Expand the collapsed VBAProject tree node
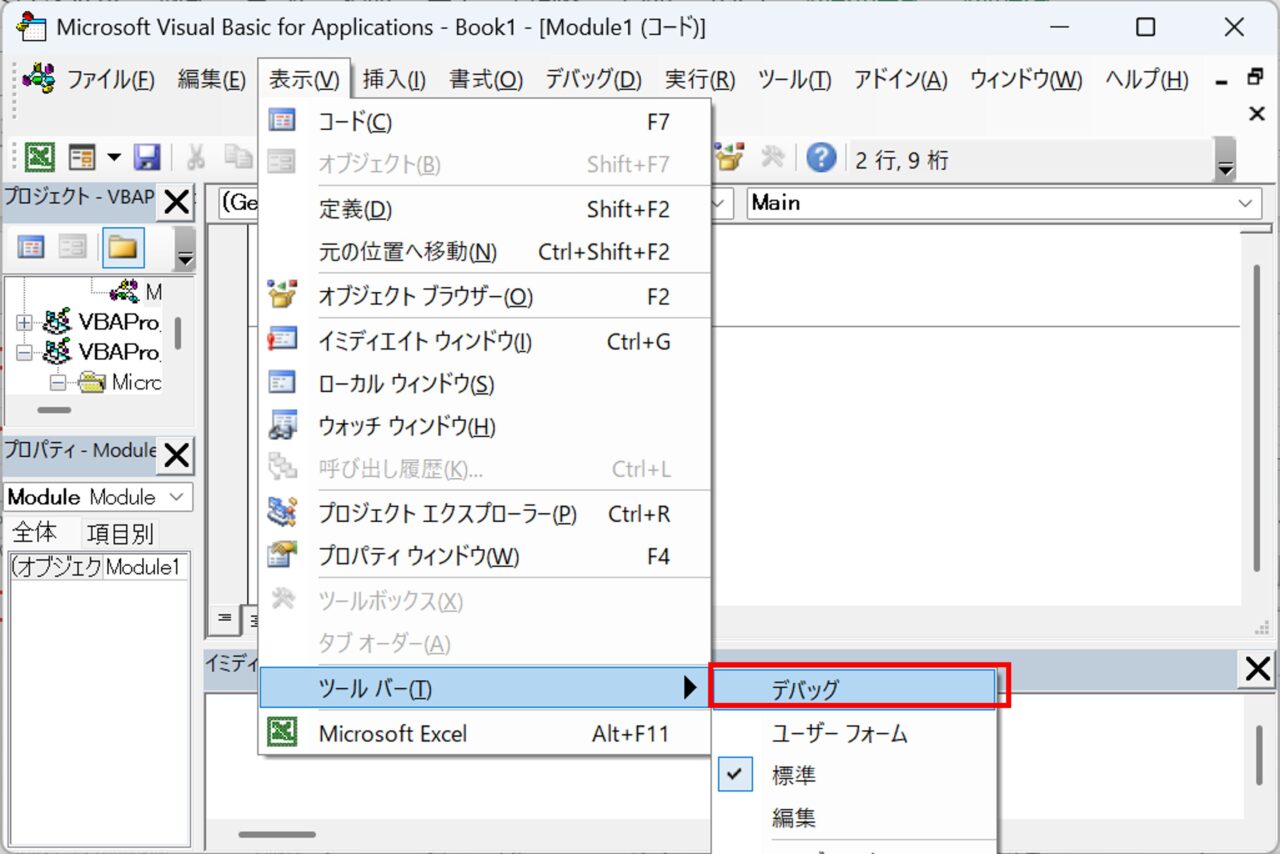The image size is (1280, 854). pos(25,322)
